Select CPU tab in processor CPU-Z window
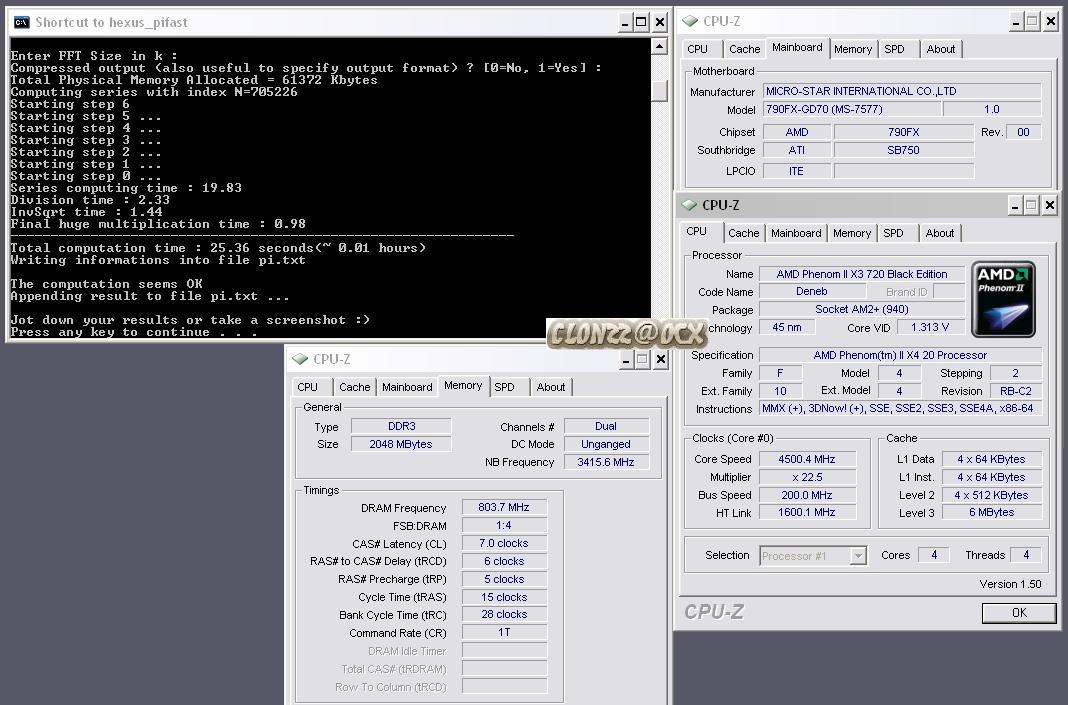Viewport: 1068px width, 705px height. click(x=697, y=232)
